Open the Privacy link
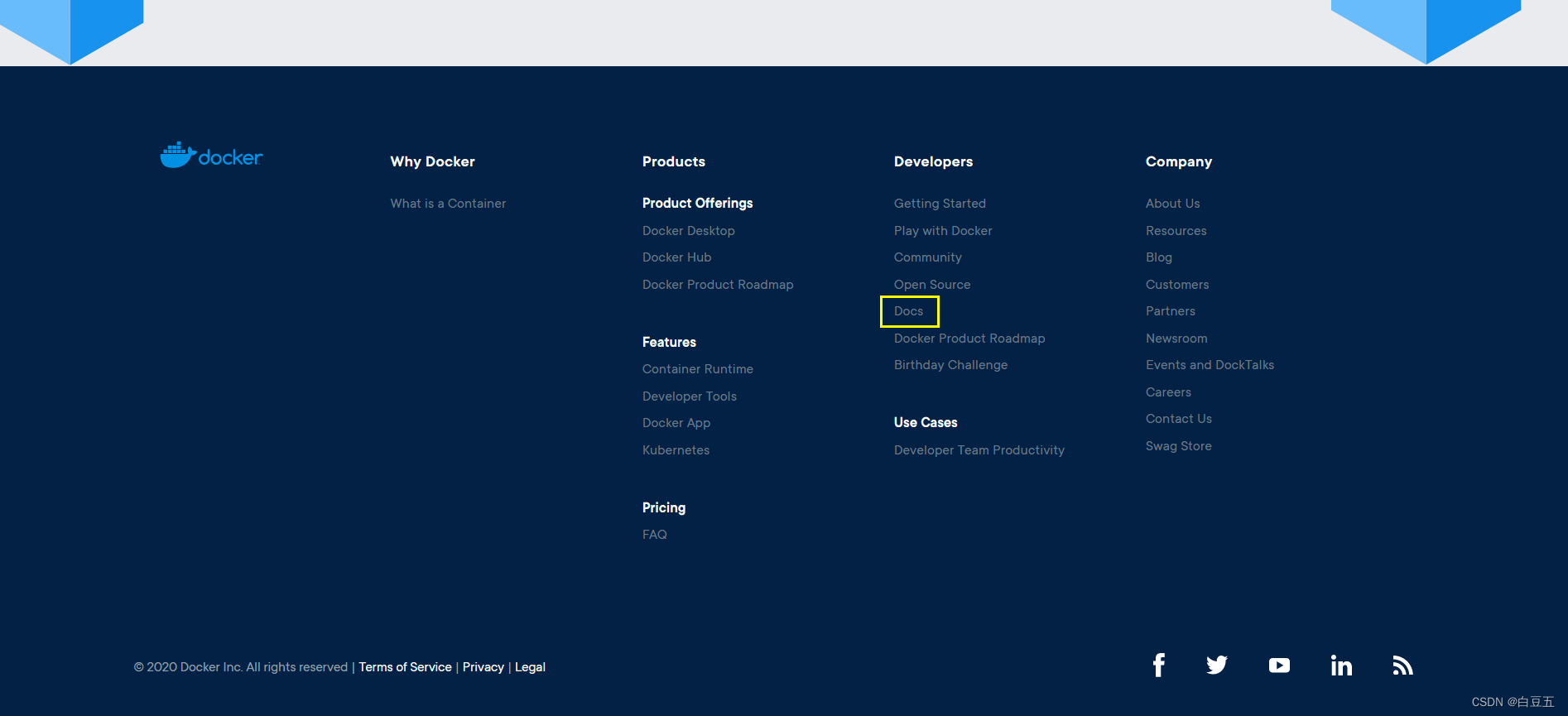 pyautogui.click(x=483, y=667)
